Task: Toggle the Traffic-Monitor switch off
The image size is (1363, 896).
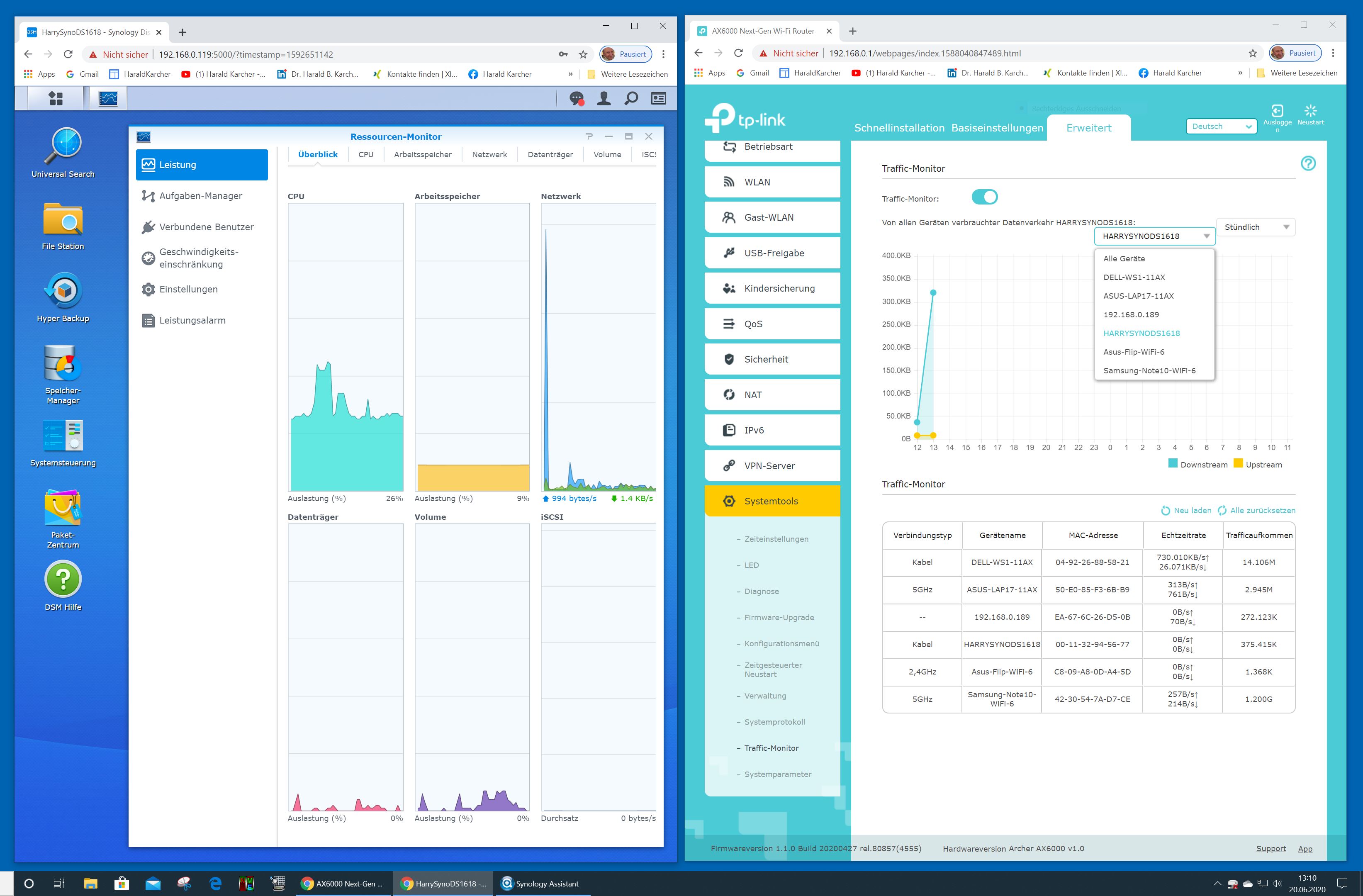Action: (x=984, y=197)
